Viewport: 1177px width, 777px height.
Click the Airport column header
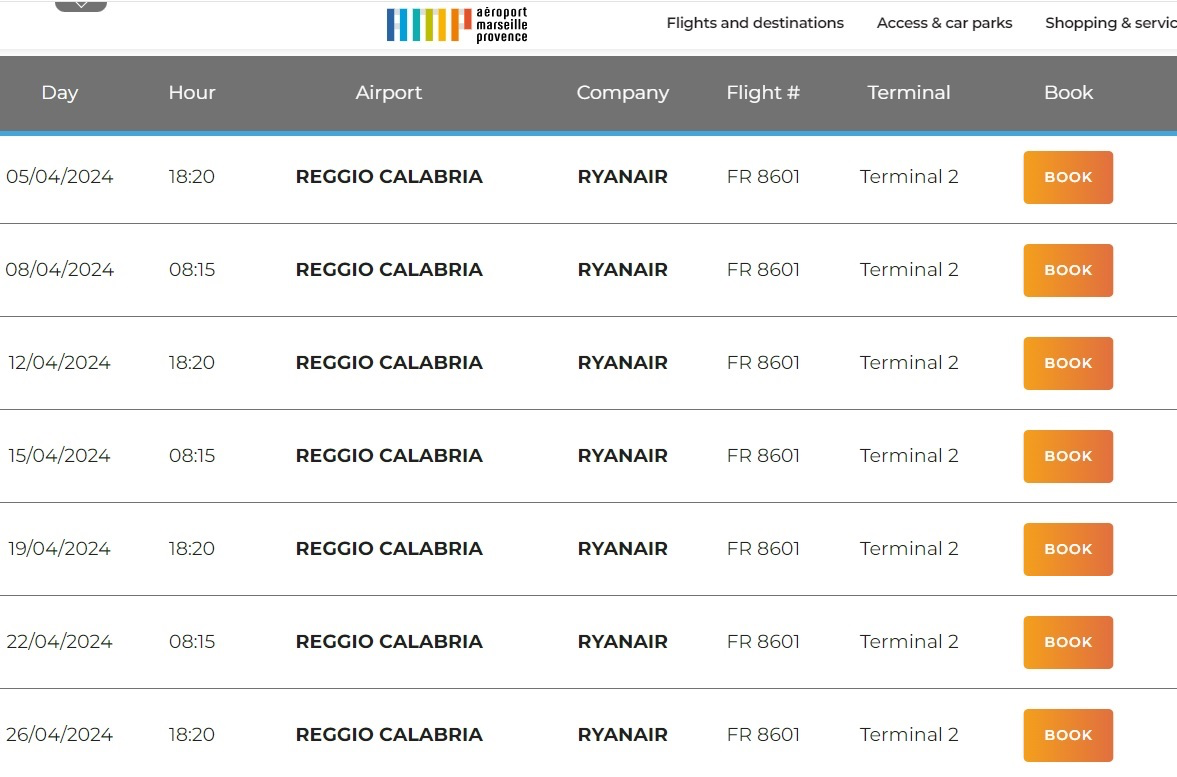click(x=389, y=93)
